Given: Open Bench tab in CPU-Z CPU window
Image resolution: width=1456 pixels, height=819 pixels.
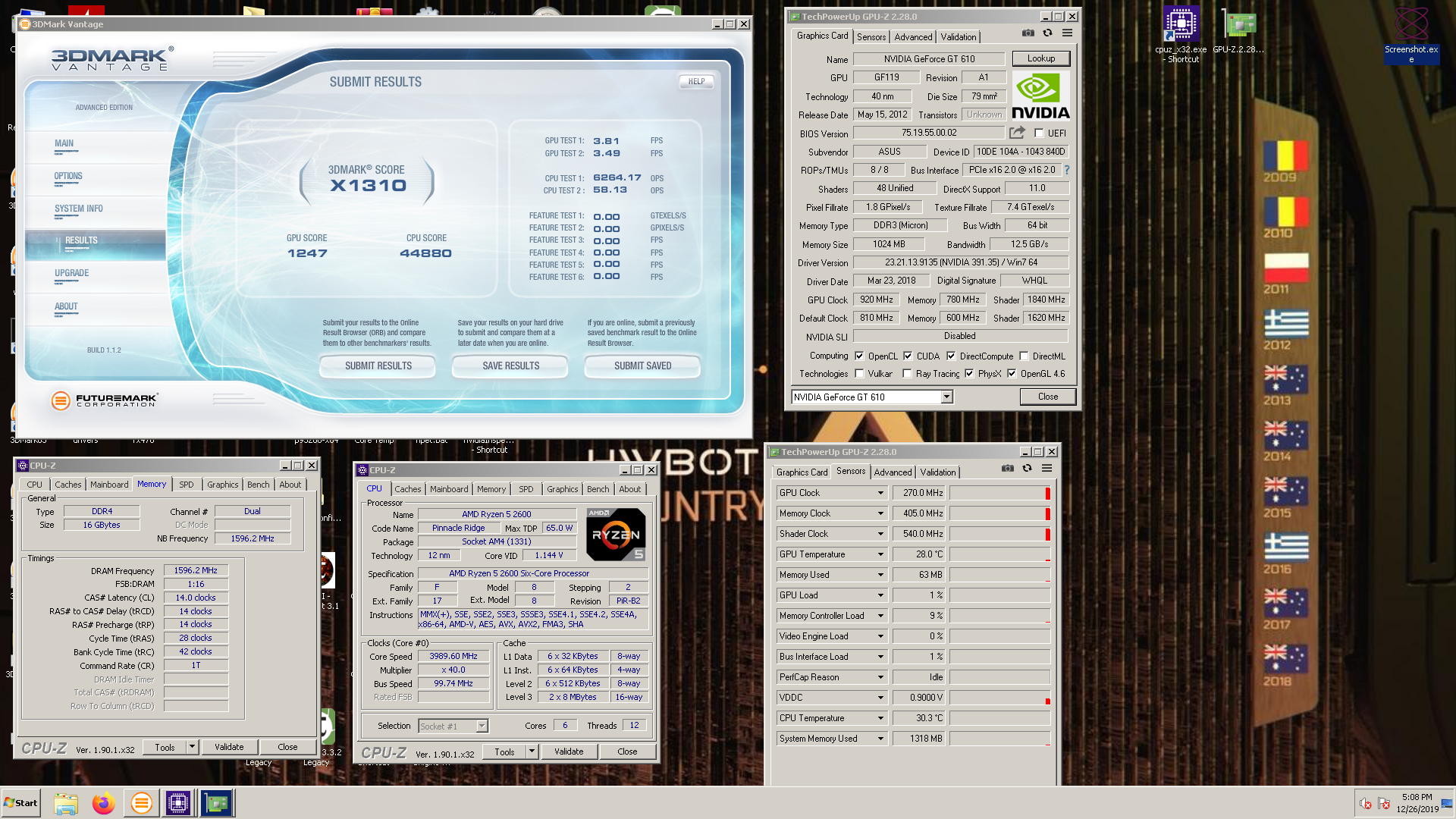Looking at the screenshot, I should click(x=598, y=489).
